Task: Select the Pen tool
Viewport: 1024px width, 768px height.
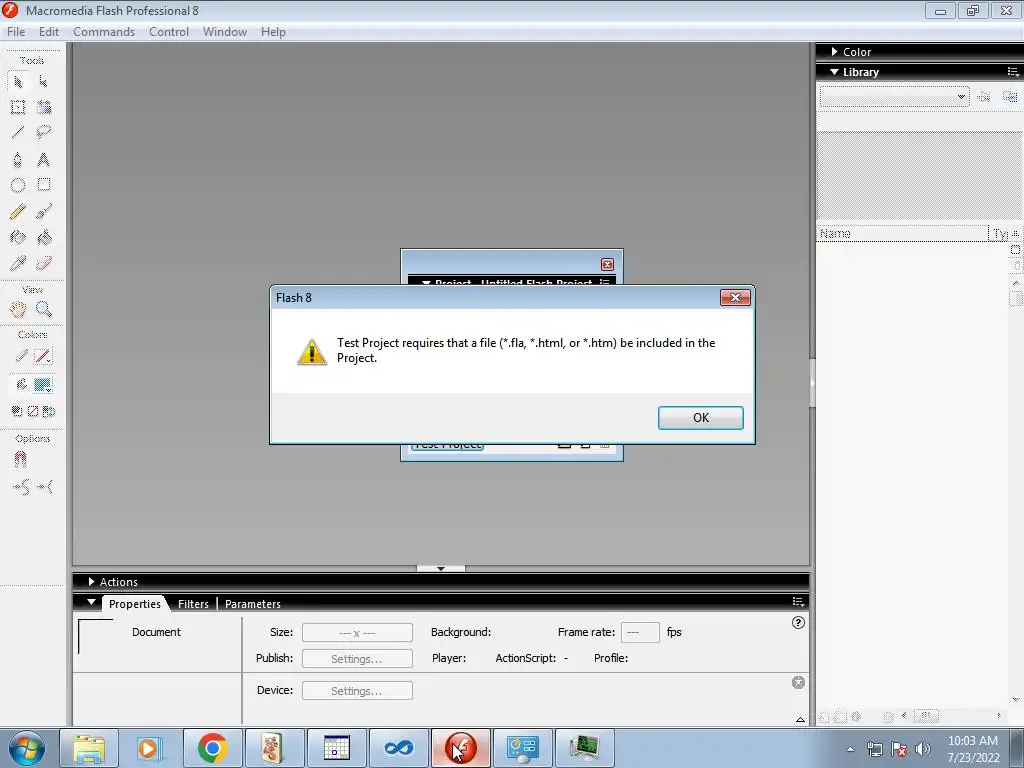Action: tap(18, 159)
